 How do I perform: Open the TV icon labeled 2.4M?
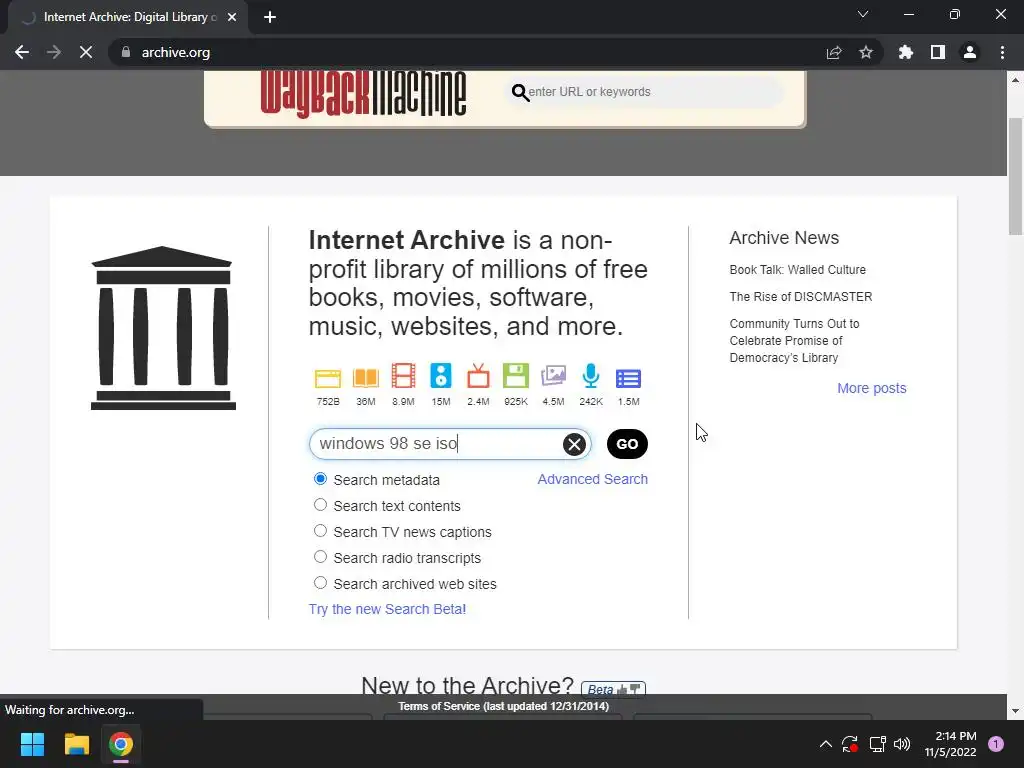click(x=478, y=377)
